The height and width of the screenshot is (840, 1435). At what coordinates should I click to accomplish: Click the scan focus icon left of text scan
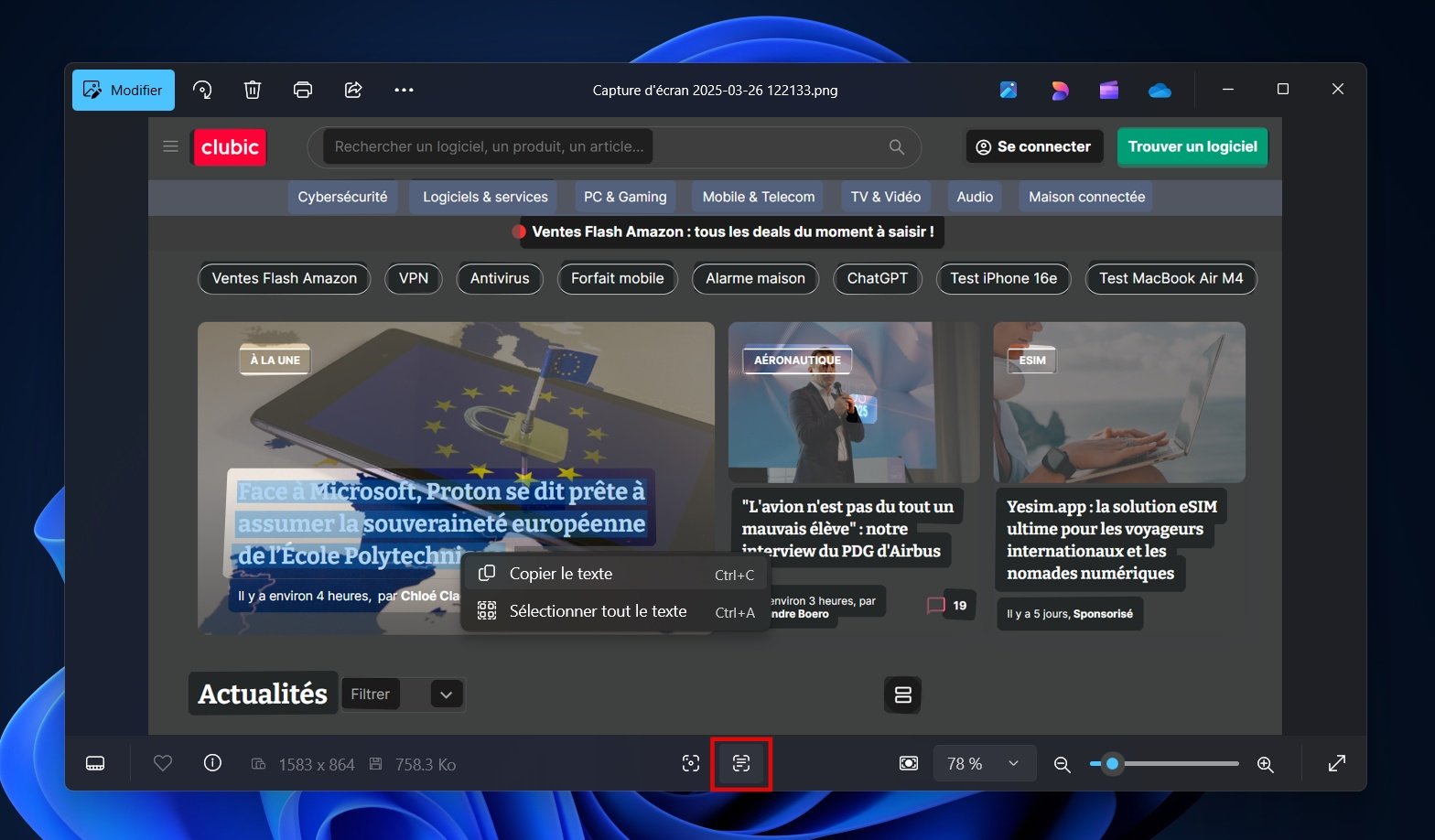click(691, 763)
